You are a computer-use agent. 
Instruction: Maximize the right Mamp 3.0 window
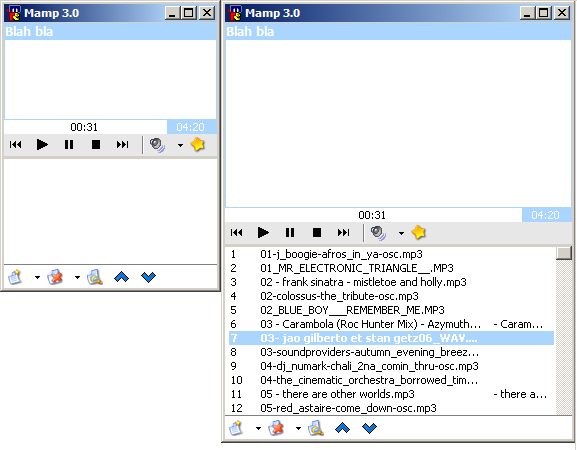click(x=544, y=13)
